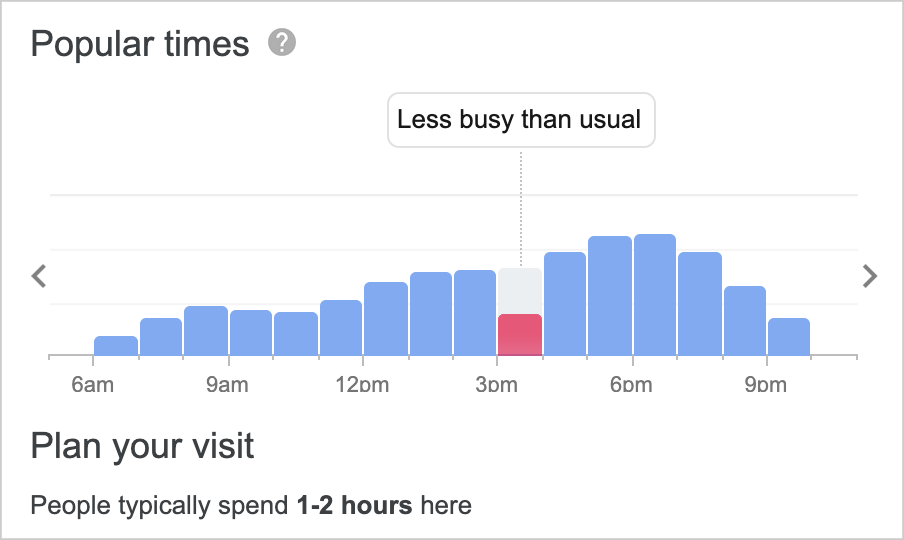Viewport: 904px width, 540px height.
Task: Click the Popular times help question mark icon
Action: click(x=282, y=43)
